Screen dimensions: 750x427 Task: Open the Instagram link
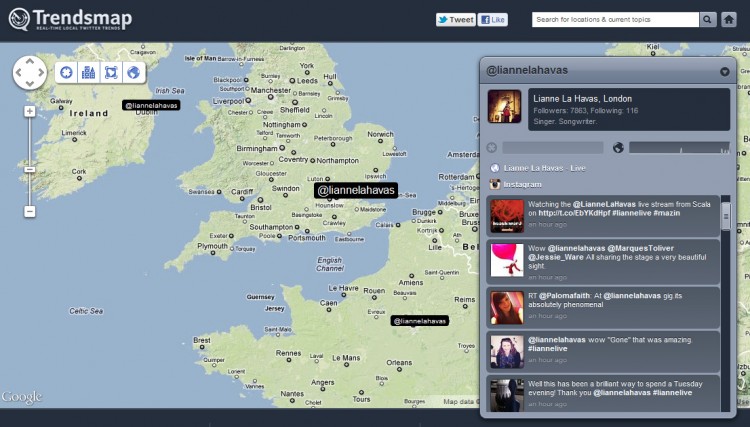(x=522, y=185)
